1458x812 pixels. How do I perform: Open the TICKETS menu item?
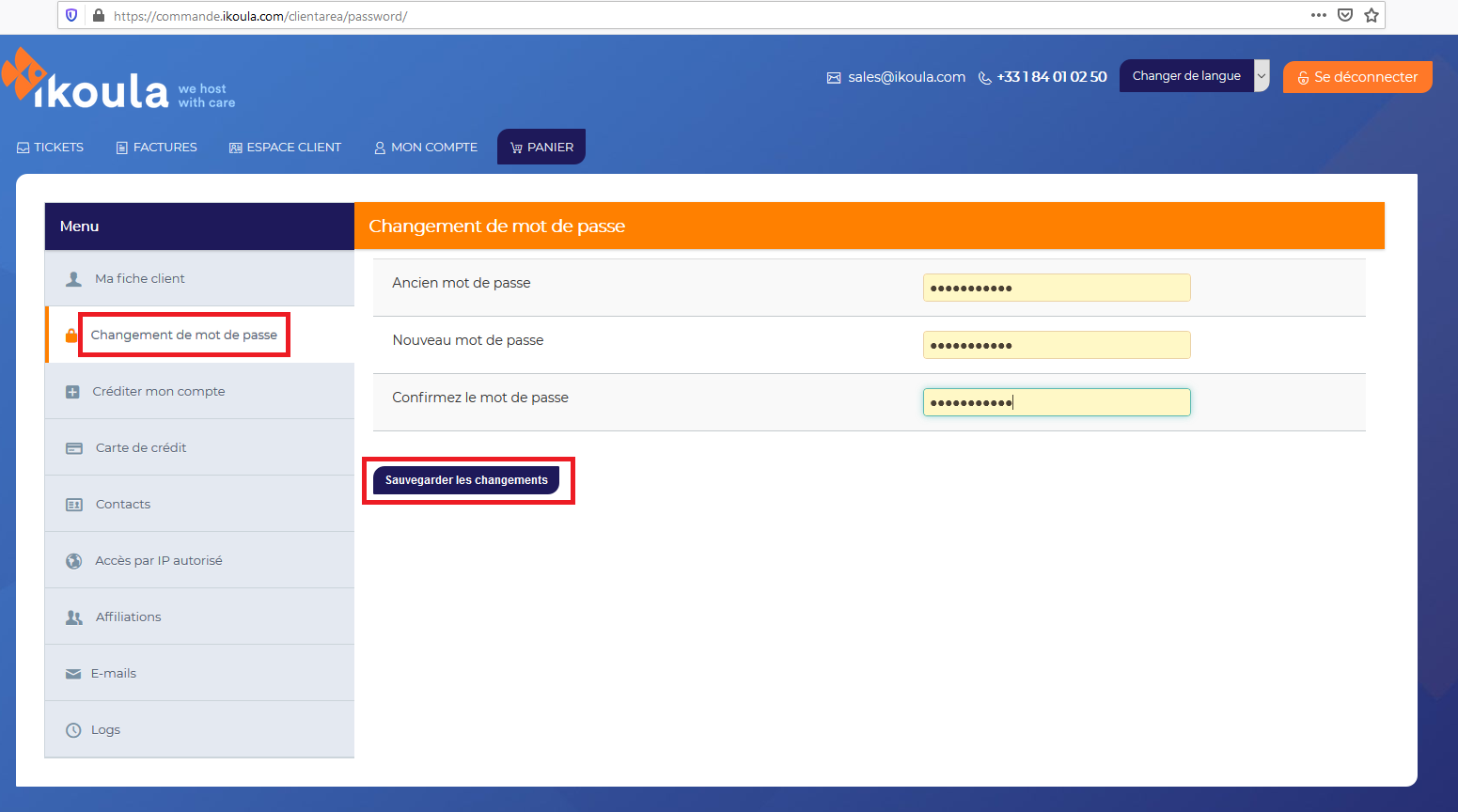51,148
